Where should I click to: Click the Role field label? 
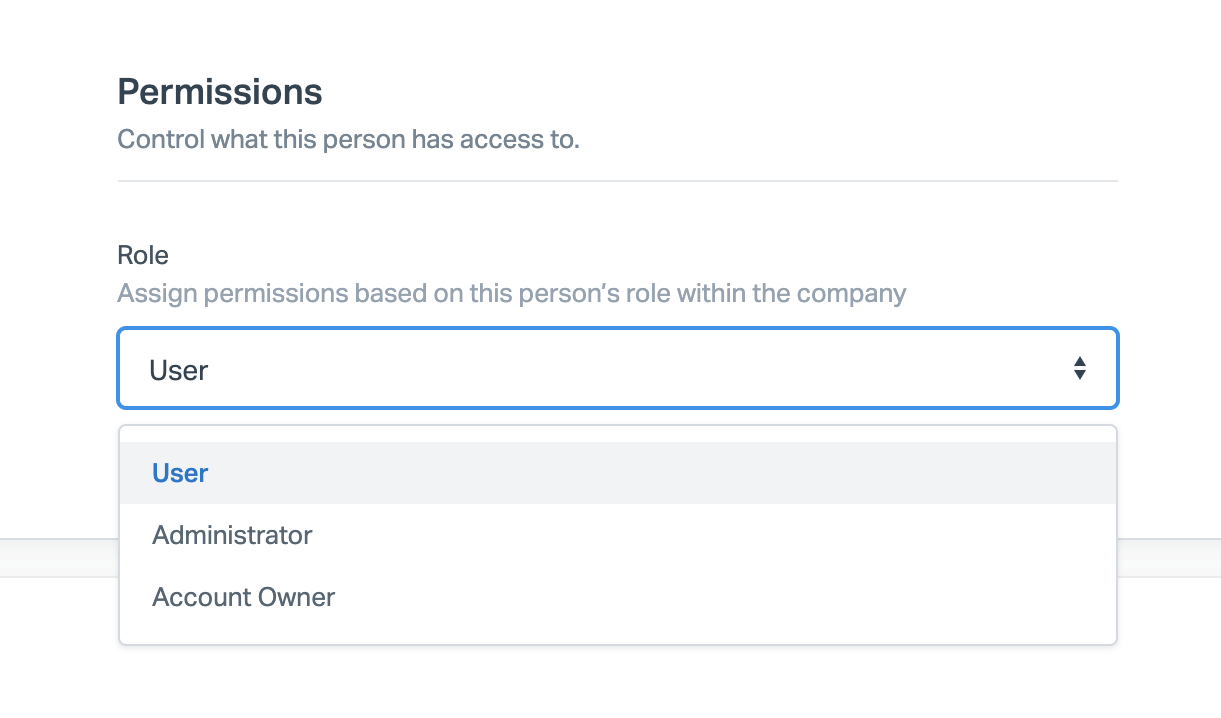(x=143, y=254)
